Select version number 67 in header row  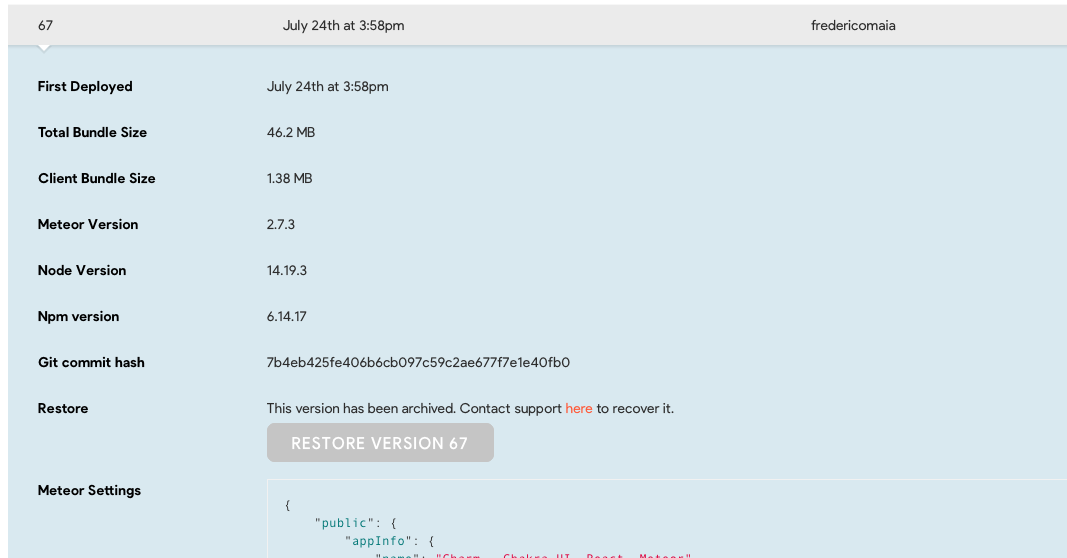point(45,25)
